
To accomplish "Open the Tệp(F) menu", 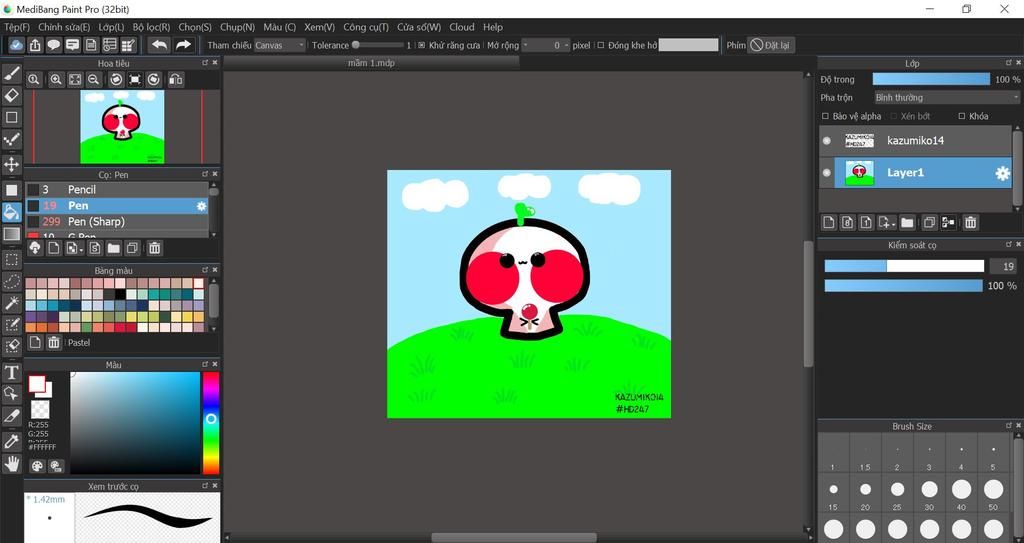I will [x=17, y=27].
